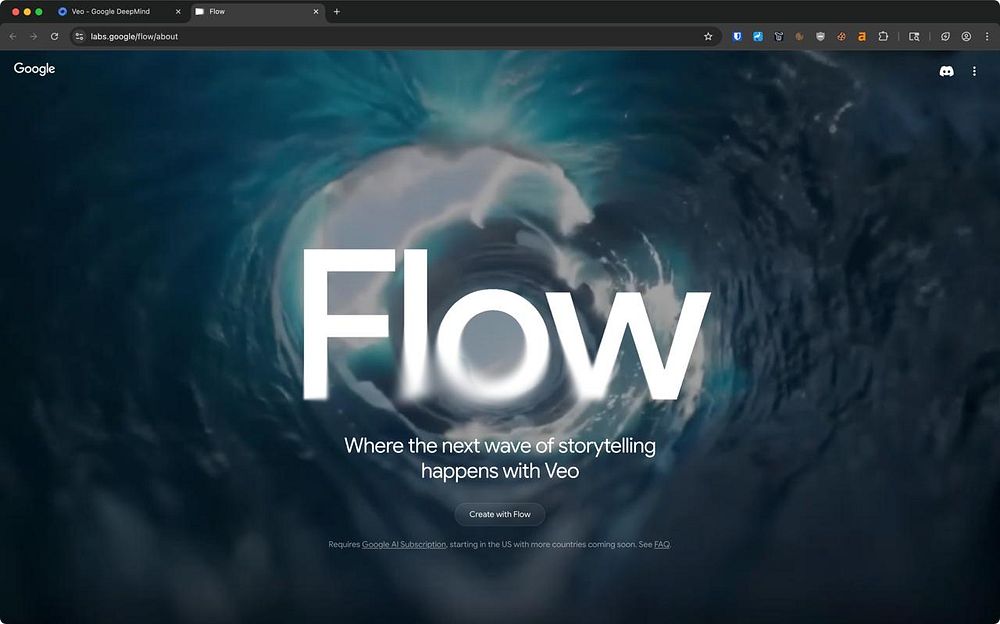View site information icon in address bar
Screen dimensions: 1000x624
tap(79, 36)
